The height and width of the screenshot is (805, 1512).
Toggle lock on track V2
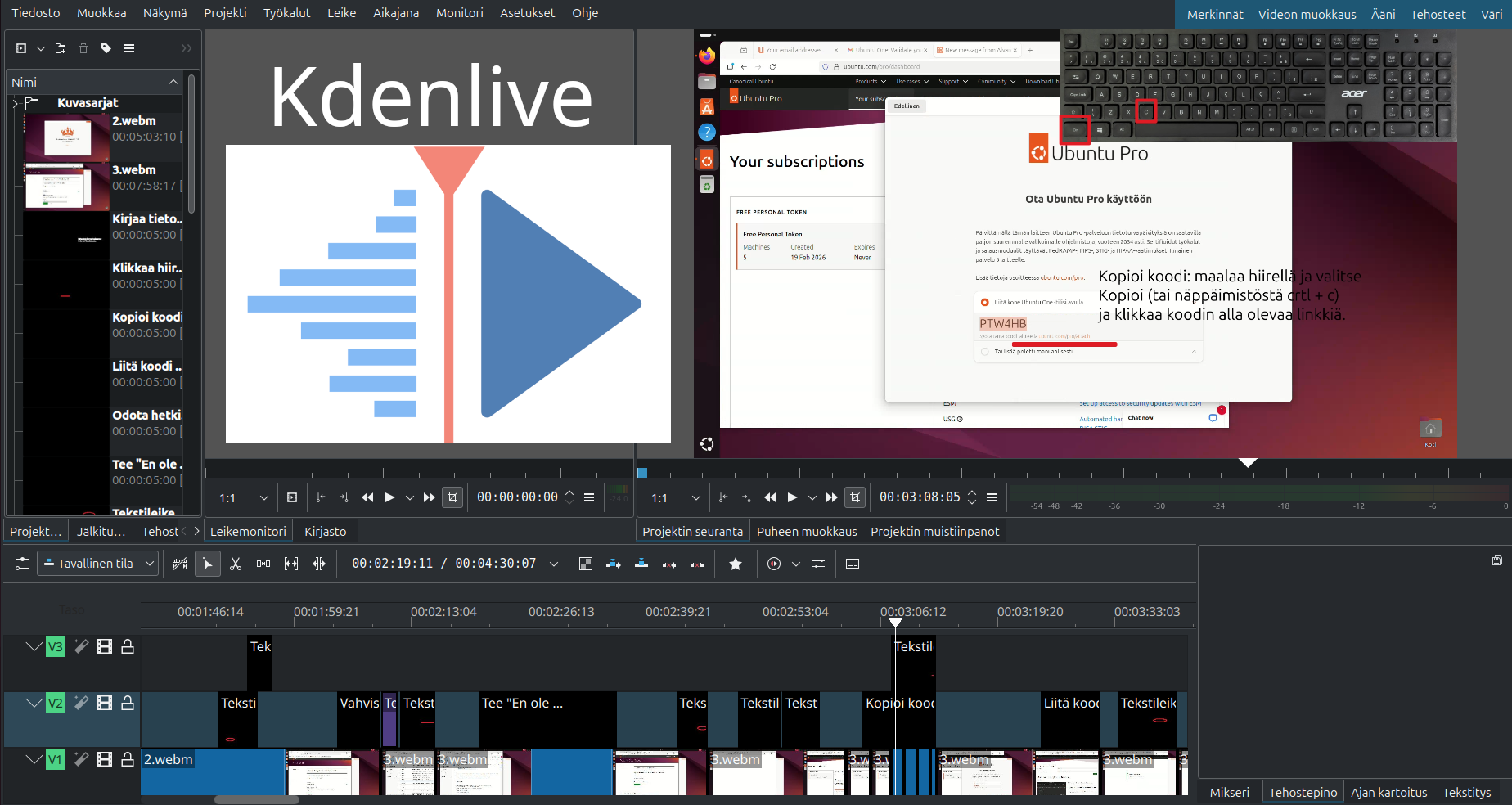(x=128, y=703)
